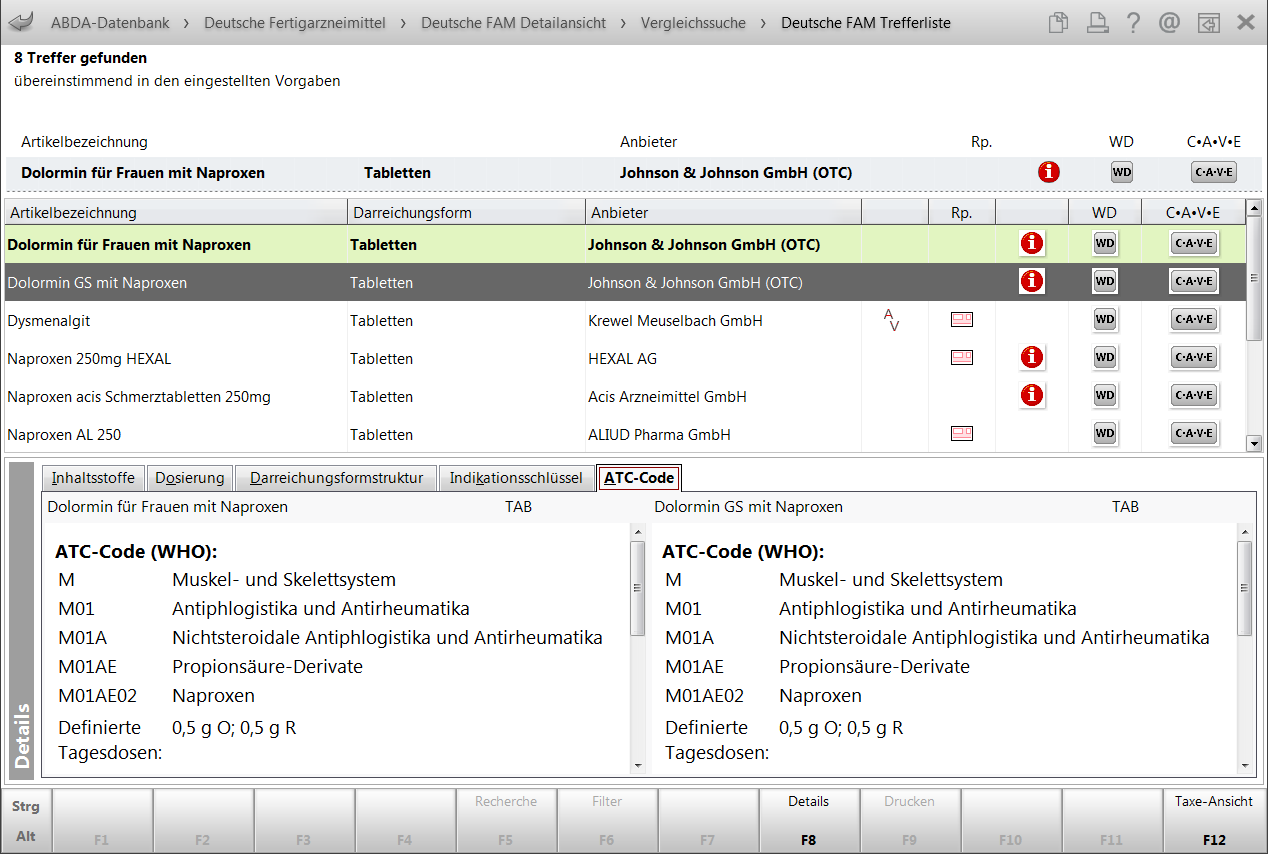The height and width of the screenshot is (854, 1268).
Task: Click the Darreichungsform column header
Action: click(467, 212)
